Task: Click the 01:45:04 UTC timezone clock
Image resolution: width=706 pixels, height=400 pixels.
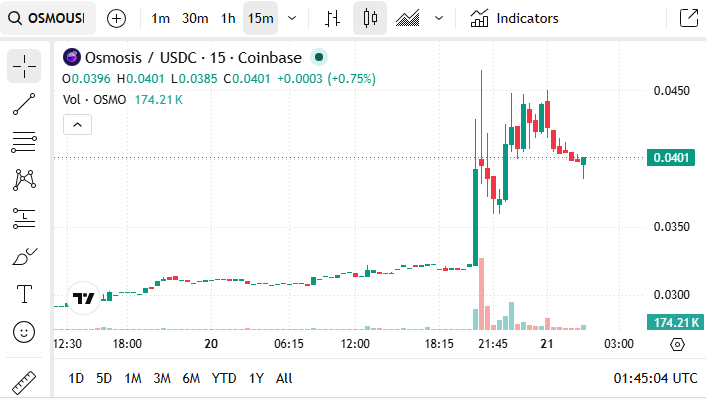Action: [x=656, y=378]
